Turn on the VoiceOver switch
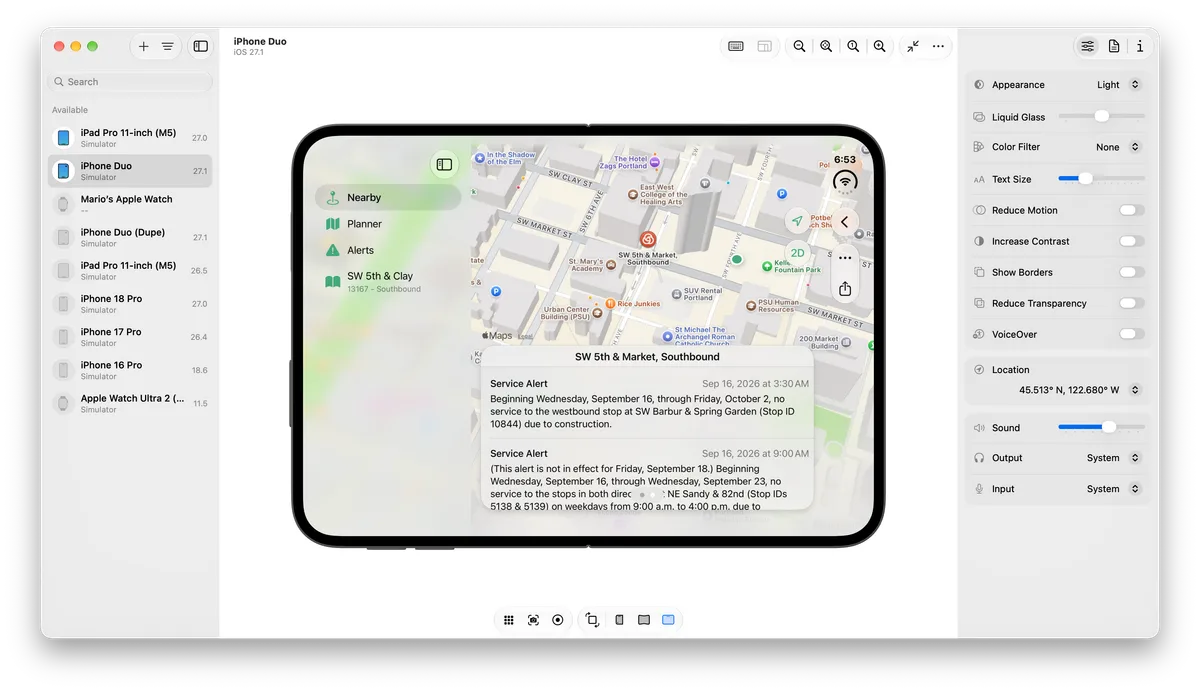The image size is (1200, 692). tap(1132, 334)
